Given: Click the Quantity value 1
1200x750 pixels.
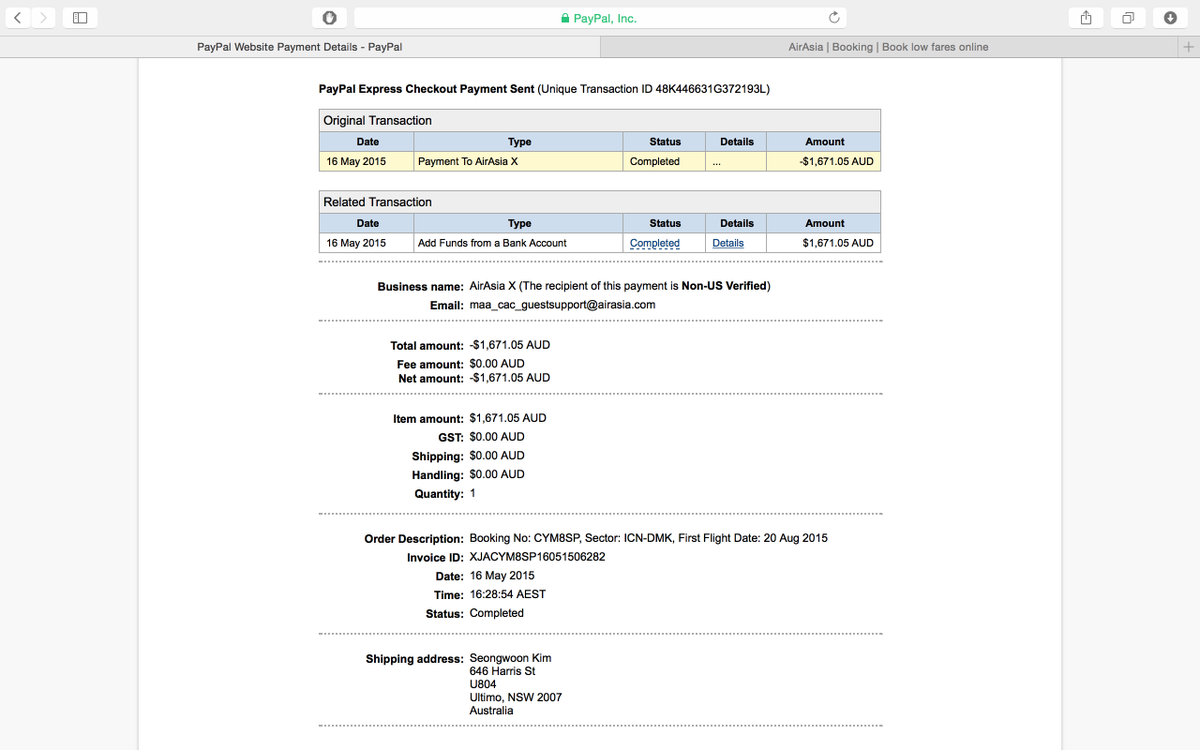Looking at the screenshot, I should coord(473,494).
